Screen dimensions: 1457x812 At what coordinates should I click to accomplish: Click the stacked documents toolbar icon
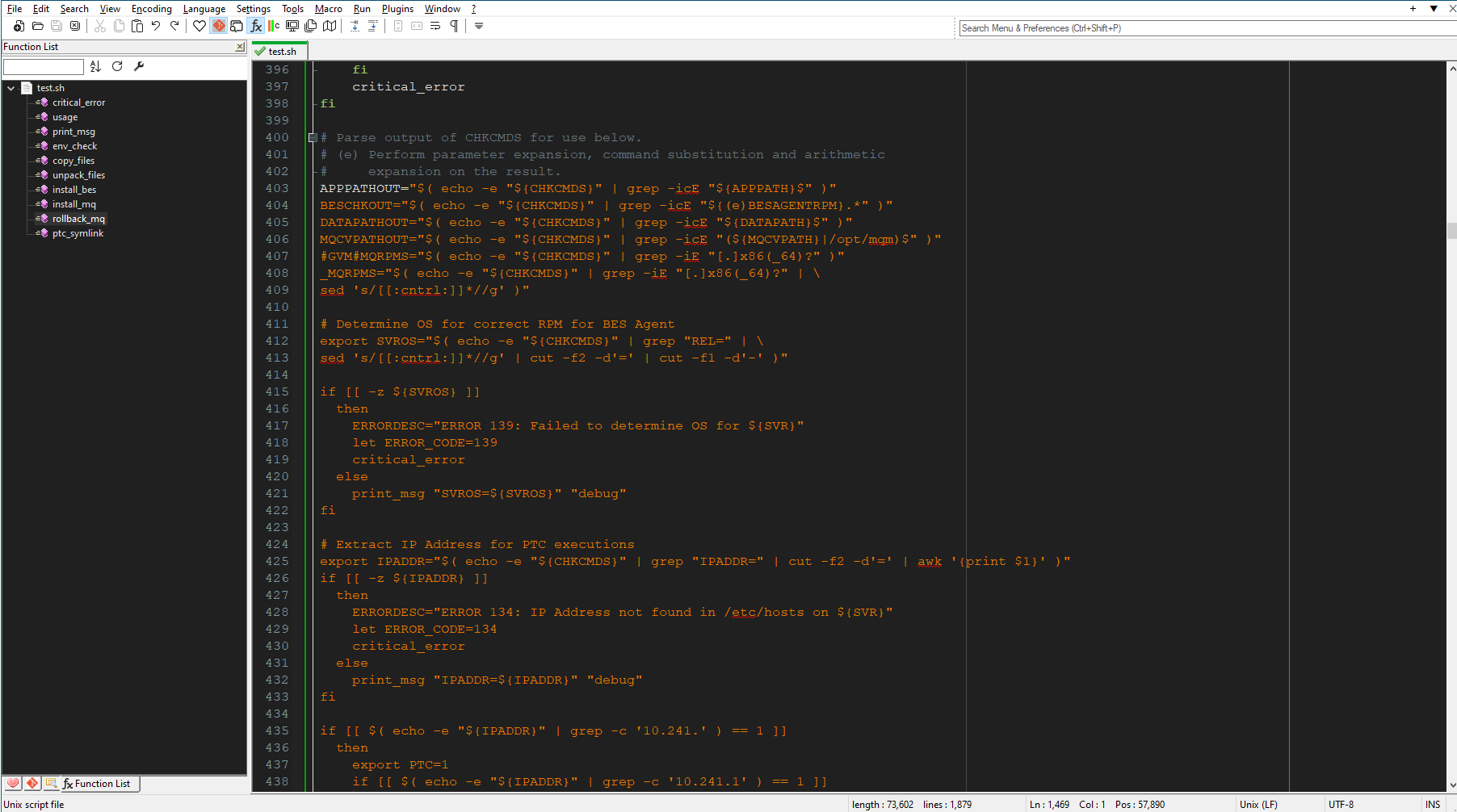pos(311,27)
